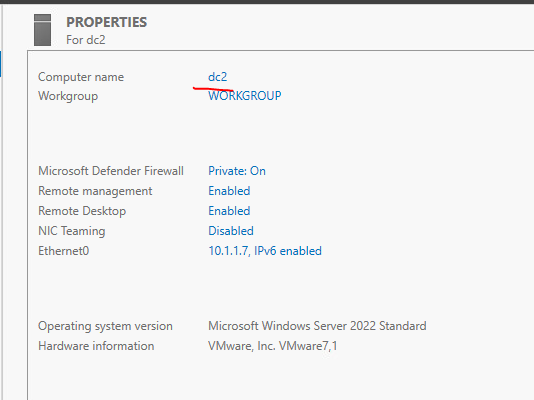Select the Remote management label
534x400 pixels.
95,191
